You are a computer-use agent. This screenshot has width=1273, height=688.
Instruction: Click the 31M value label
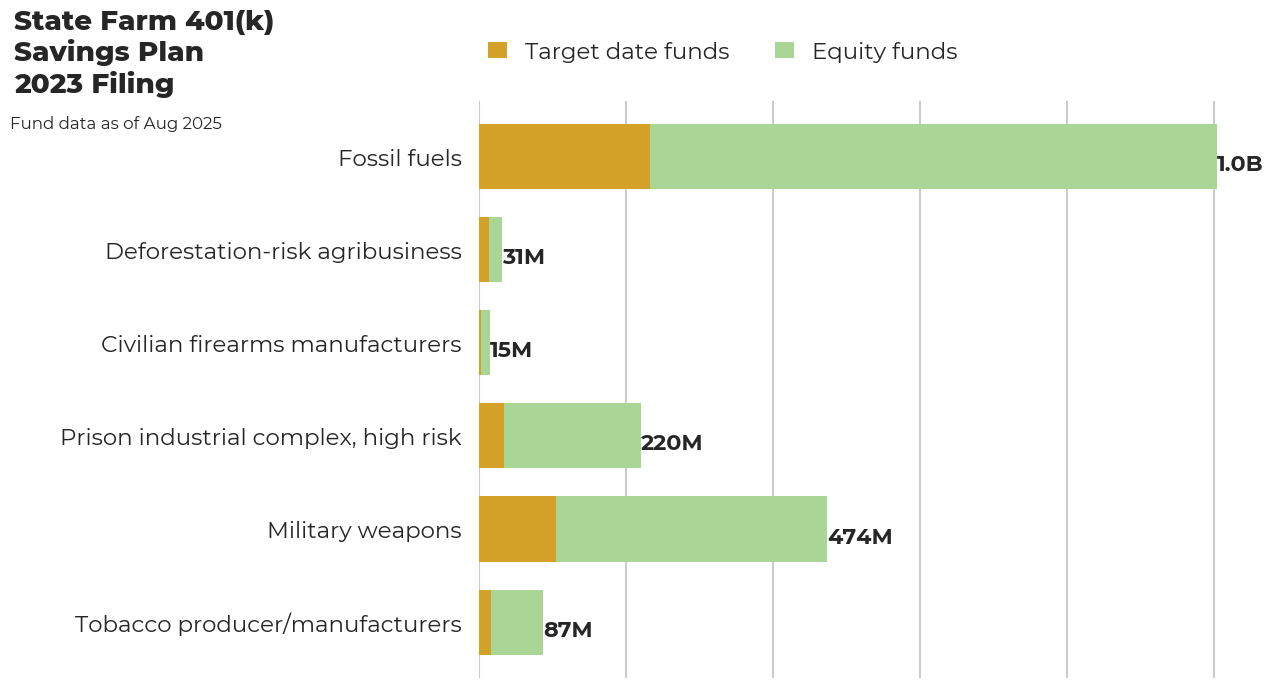(x=524, y=257)
